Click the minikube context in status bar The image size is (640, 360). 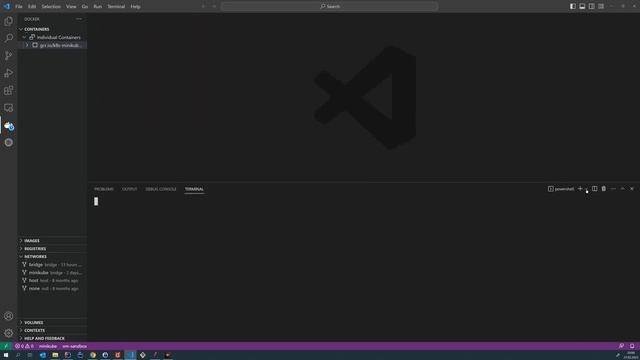point(48,346)
